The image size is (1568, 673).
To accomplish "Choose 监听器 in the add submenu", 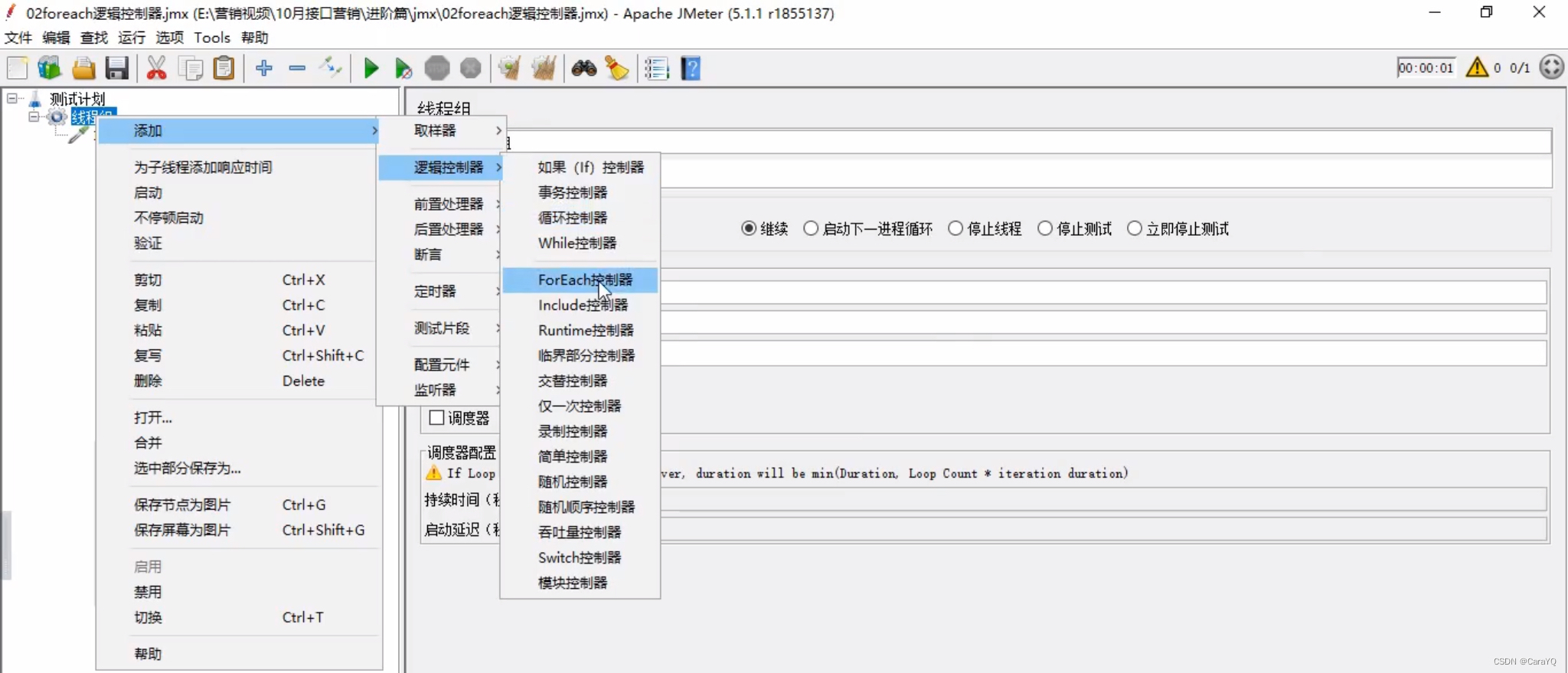I will coord(441,390).
